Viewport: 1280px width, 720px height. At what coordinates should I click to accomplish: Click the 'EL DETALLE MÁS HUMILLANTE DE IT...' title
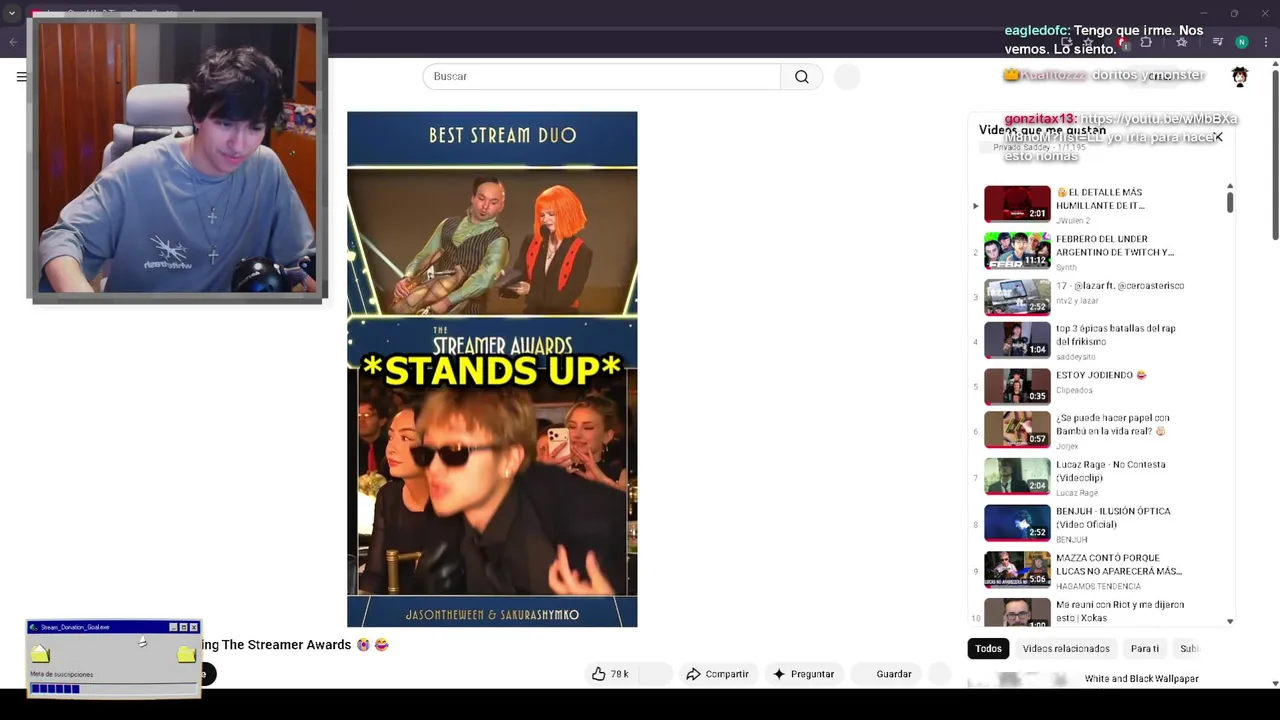pyautogui.click(x=1100, y=199)
